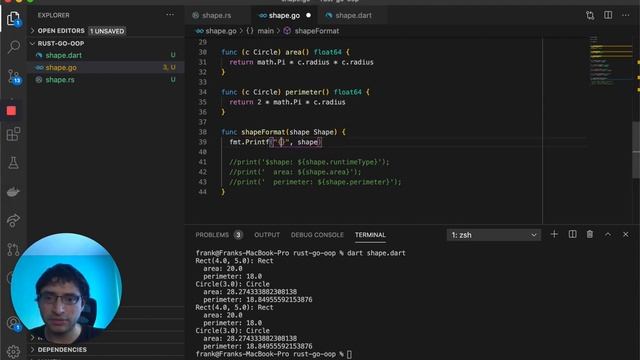Click the Problems count badge 3

(238, 235)
